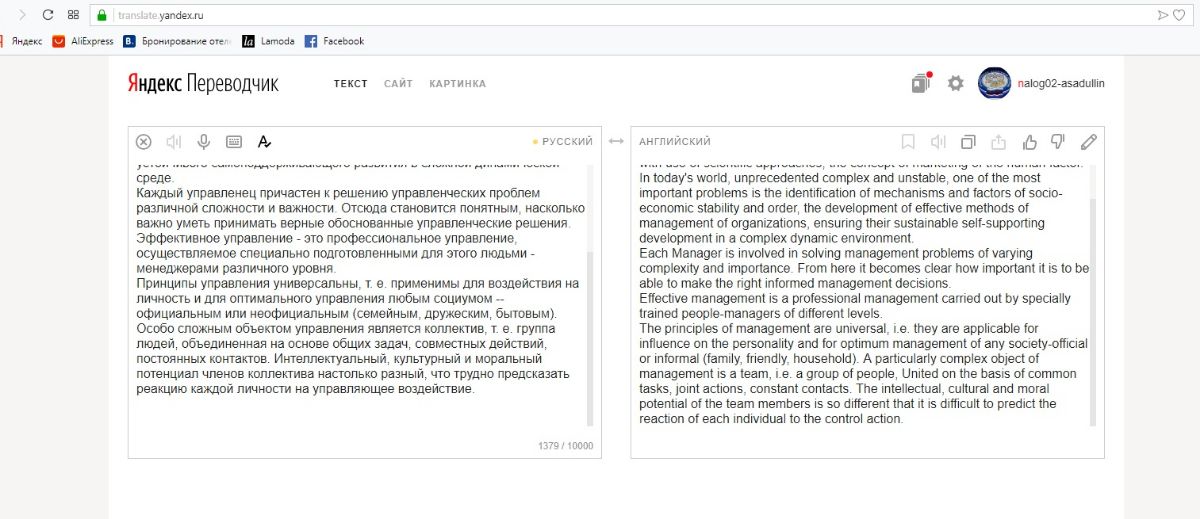The height and width of the screenshot is (519, 1200).
Task: Toggle the spell-check icon in source panel
Action: pyautogui.click(x=264, y=142)
